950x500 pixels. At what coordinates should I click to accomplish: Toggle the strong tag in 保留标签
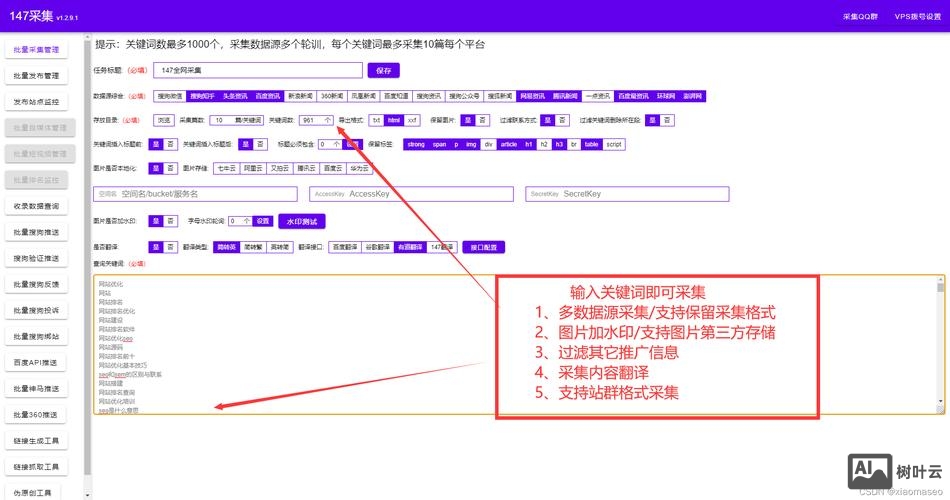tap(416, 144)
